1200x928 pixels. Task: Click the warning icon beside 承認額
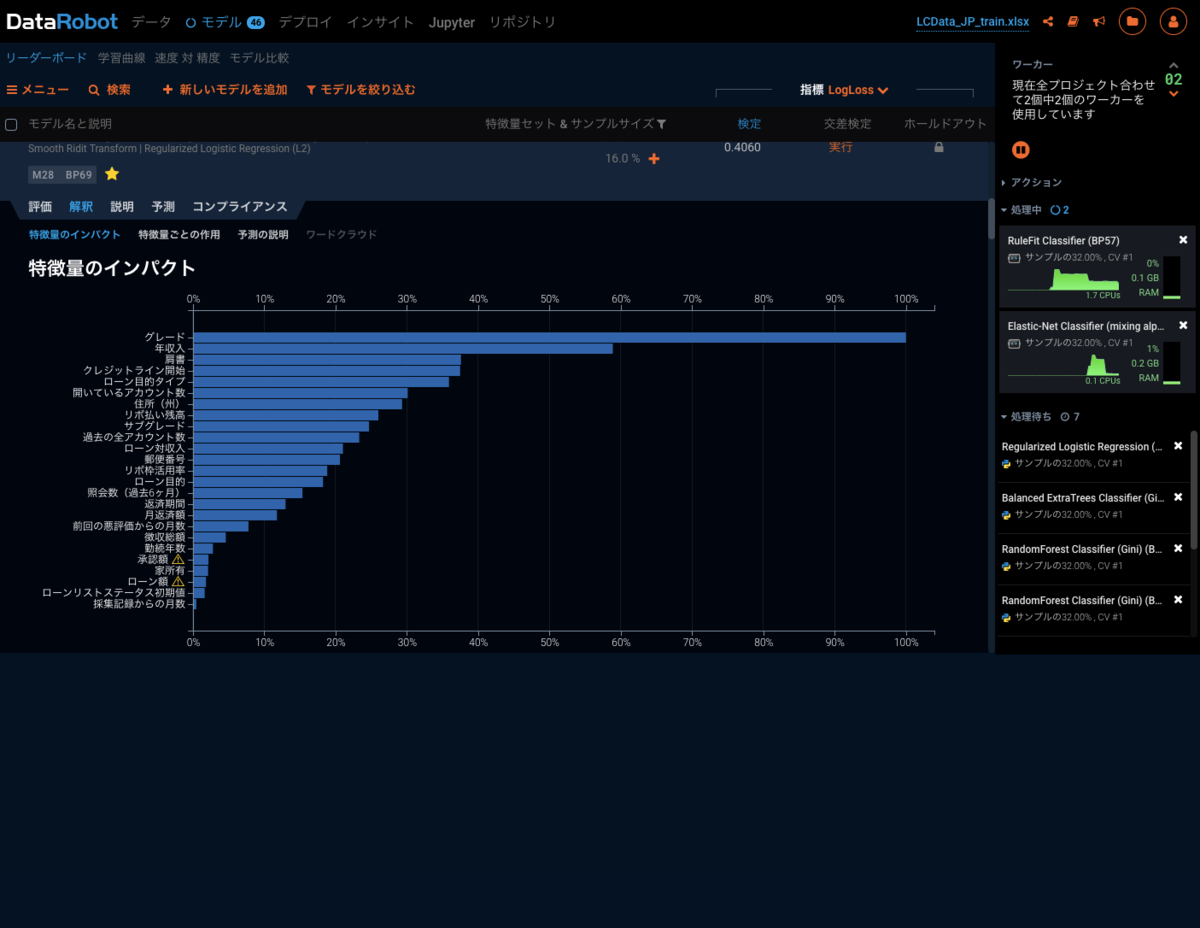click(x=178, y=559)
